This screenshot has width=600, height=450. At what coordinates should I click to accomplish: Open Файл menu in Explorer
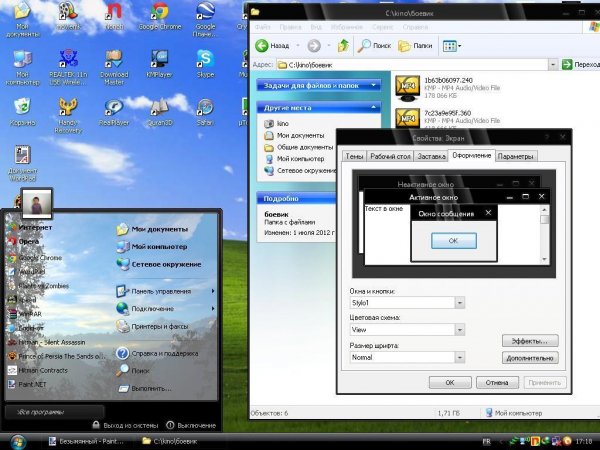(262, 27)
